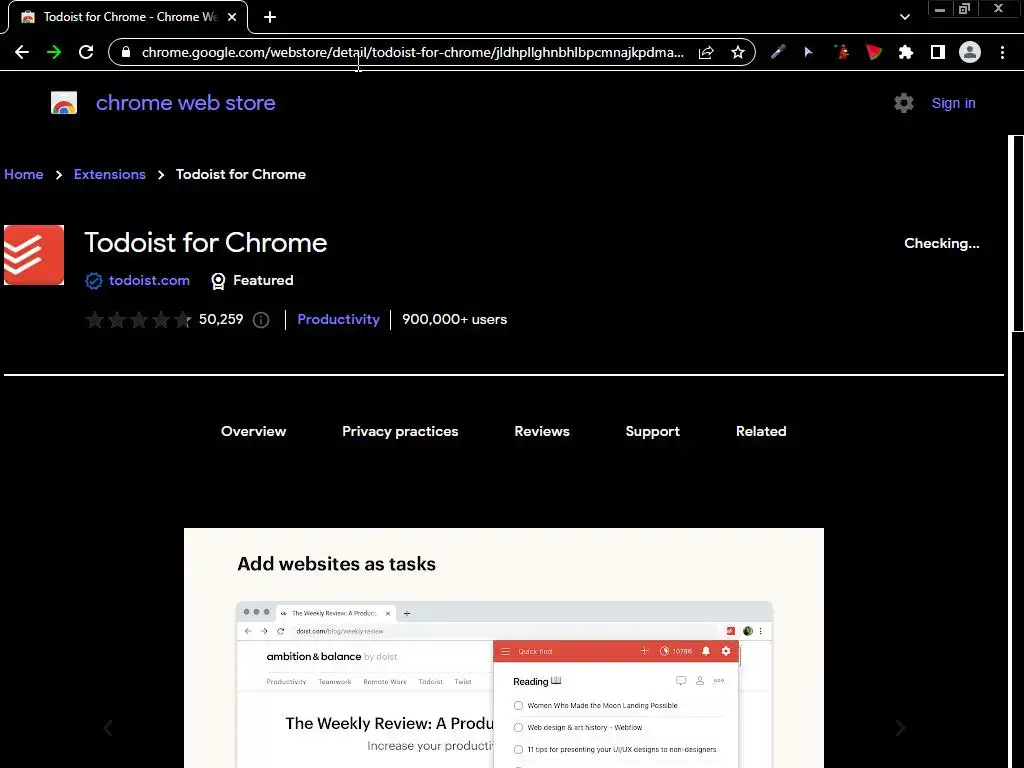Show previous screenshot with left arrow
The image size is (1024, 768).
tap(108, 728)
